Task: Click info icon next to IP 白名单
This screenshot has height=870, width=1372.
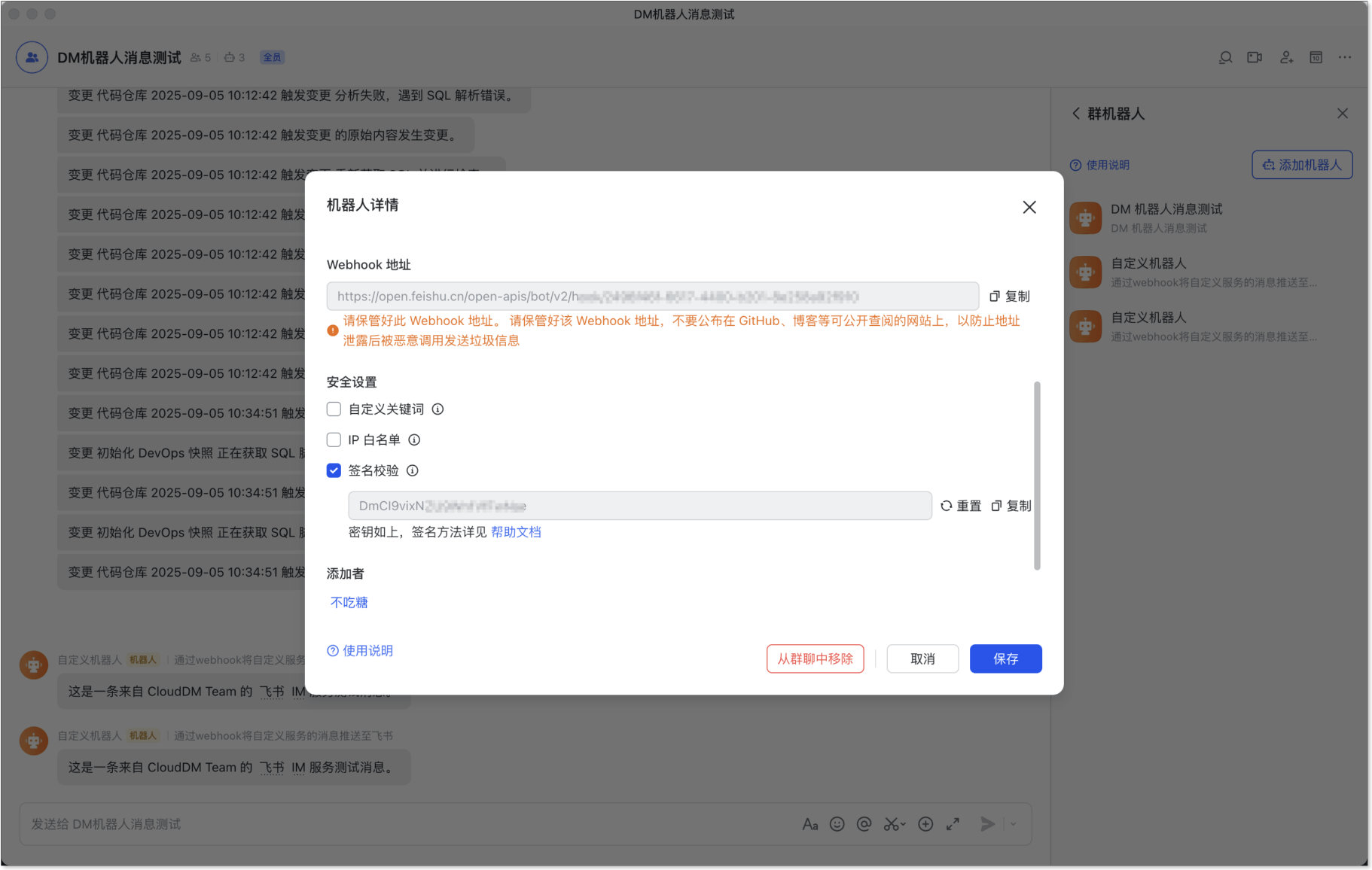Action: 414,440
